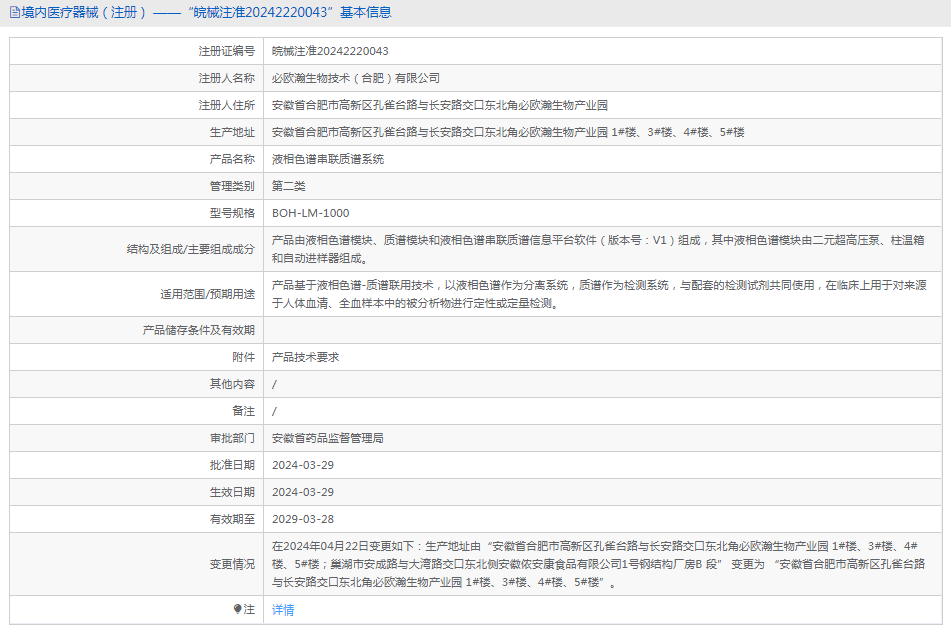Click the 变更情况 label
Screen dimensions: 951x631
pyautogui.click(x=232, y=564)
